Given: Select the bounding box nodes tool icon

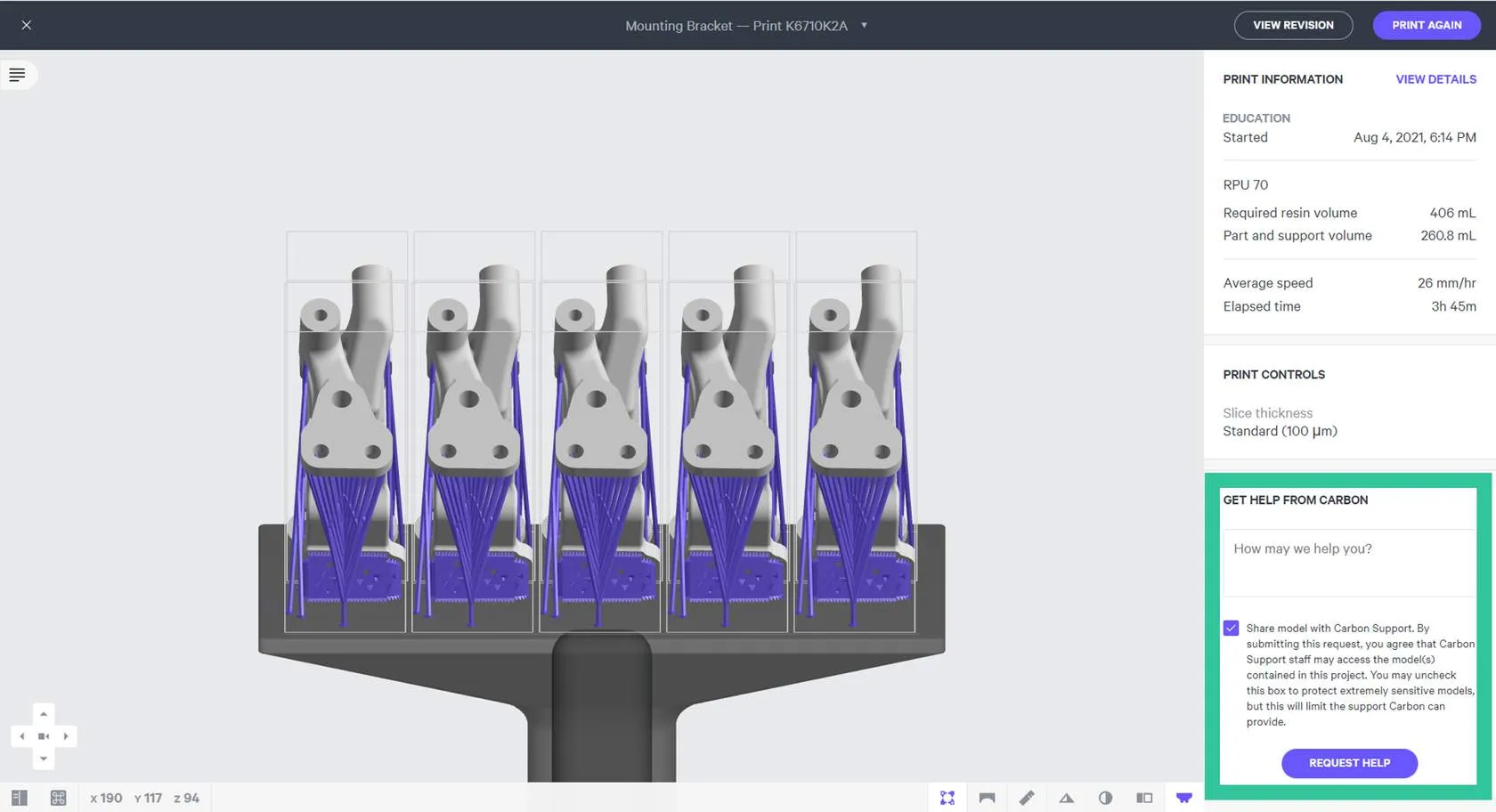Looking at the screenshot, I should click(947, 798).
